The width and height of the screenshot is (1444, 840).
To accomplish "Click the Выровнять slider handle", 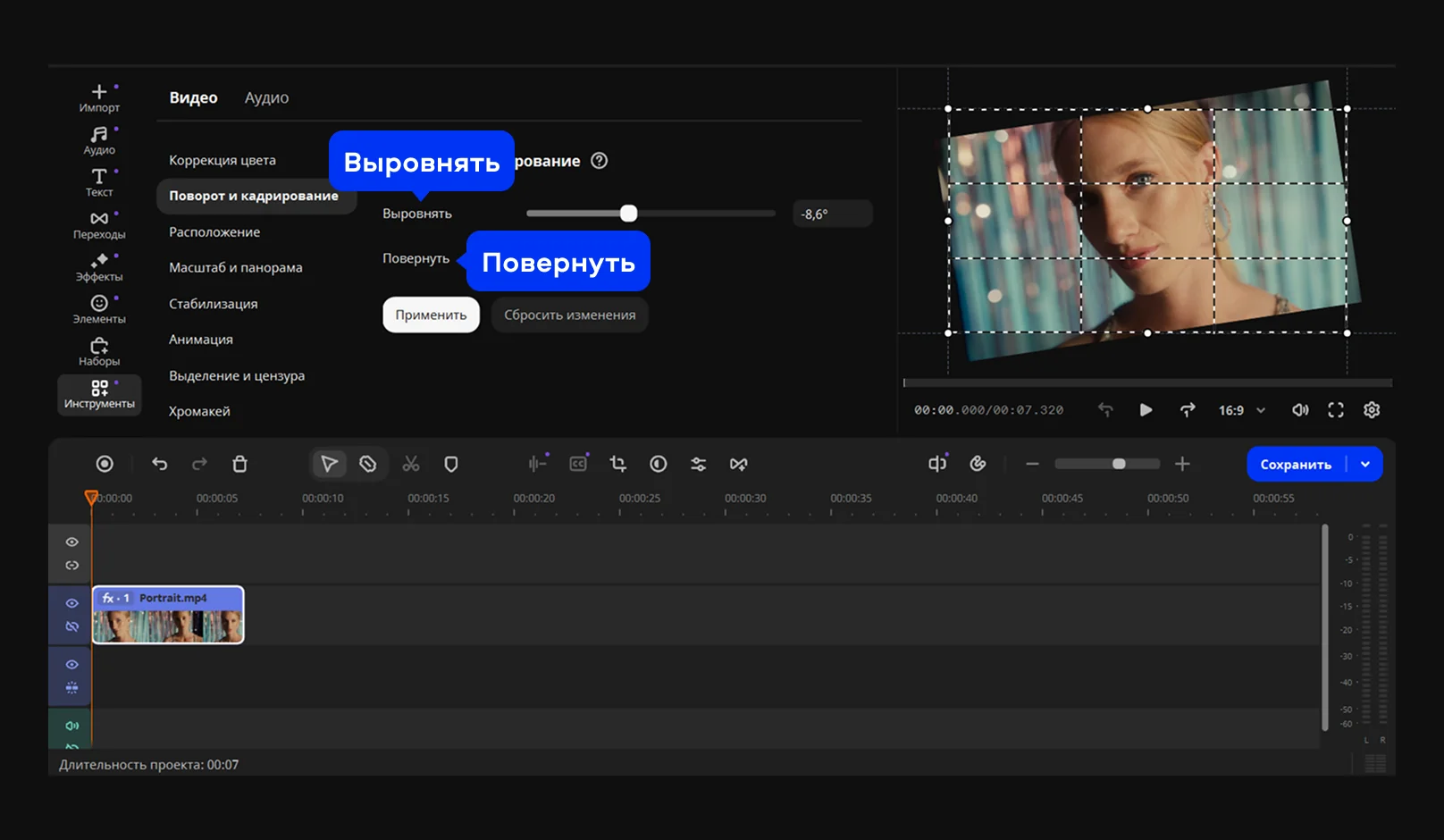I will pyautogui.click(x=629, y=214).
